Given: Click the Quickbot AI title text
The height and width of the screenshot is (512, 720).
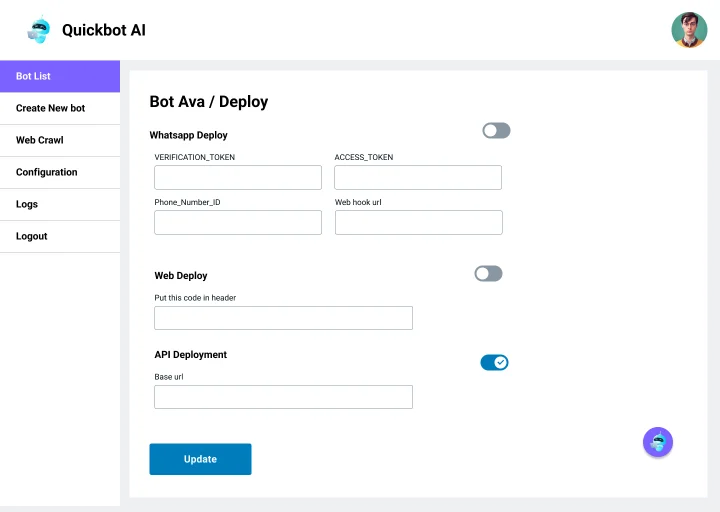Looking at the screenshot, I should 104,30.
